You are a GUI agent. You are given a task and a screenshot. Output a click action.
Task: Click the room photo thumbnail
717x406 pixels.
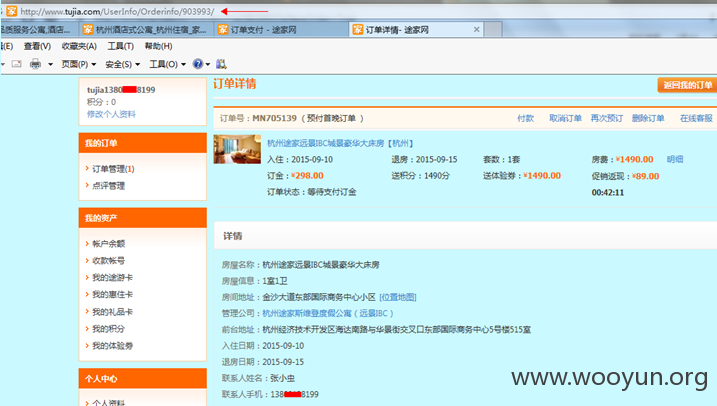tap(237, 149)
